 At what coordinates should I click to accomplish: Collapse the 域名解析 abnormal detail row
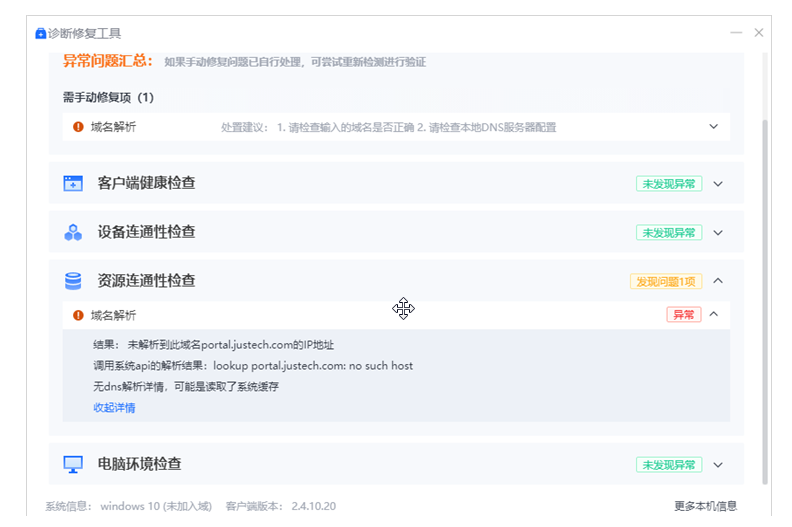click(x=714, y=315)
